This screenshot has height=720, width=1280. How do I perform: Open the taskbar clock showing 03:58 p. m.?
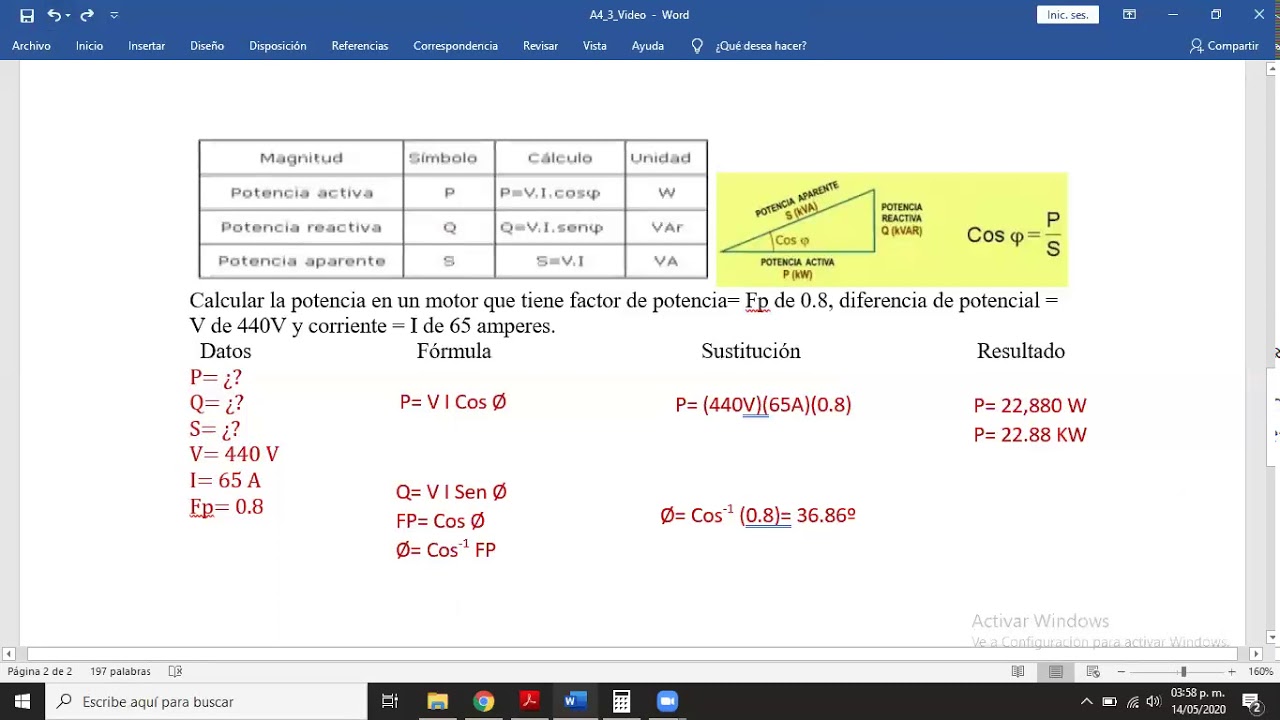[1197, 701]
